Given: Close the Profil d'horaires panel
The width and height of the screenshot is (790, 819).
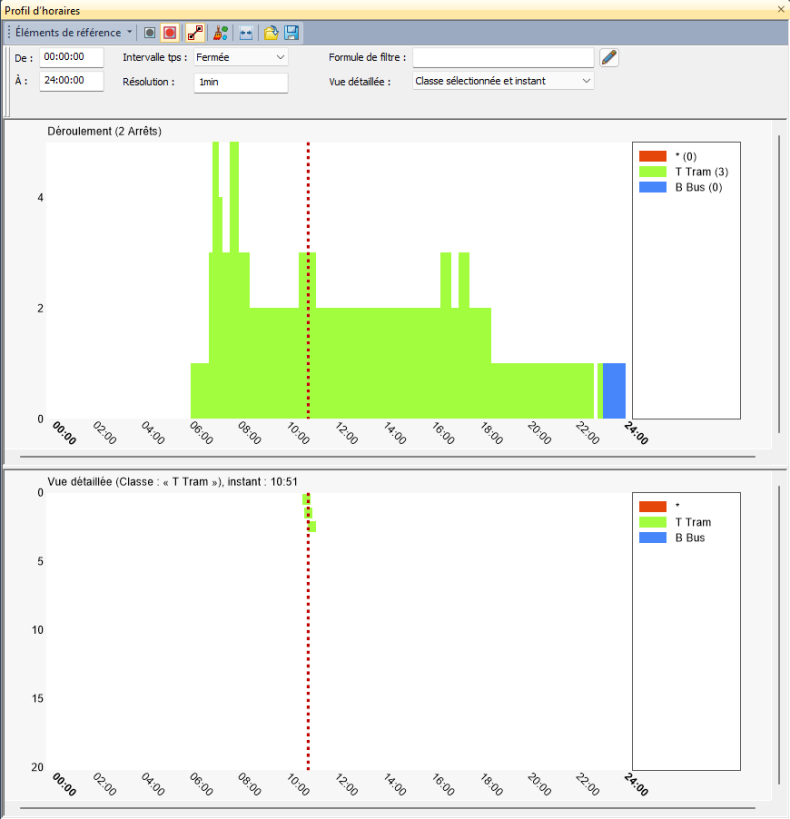Looking at the screenshot, I should click(x=781, y=10).
